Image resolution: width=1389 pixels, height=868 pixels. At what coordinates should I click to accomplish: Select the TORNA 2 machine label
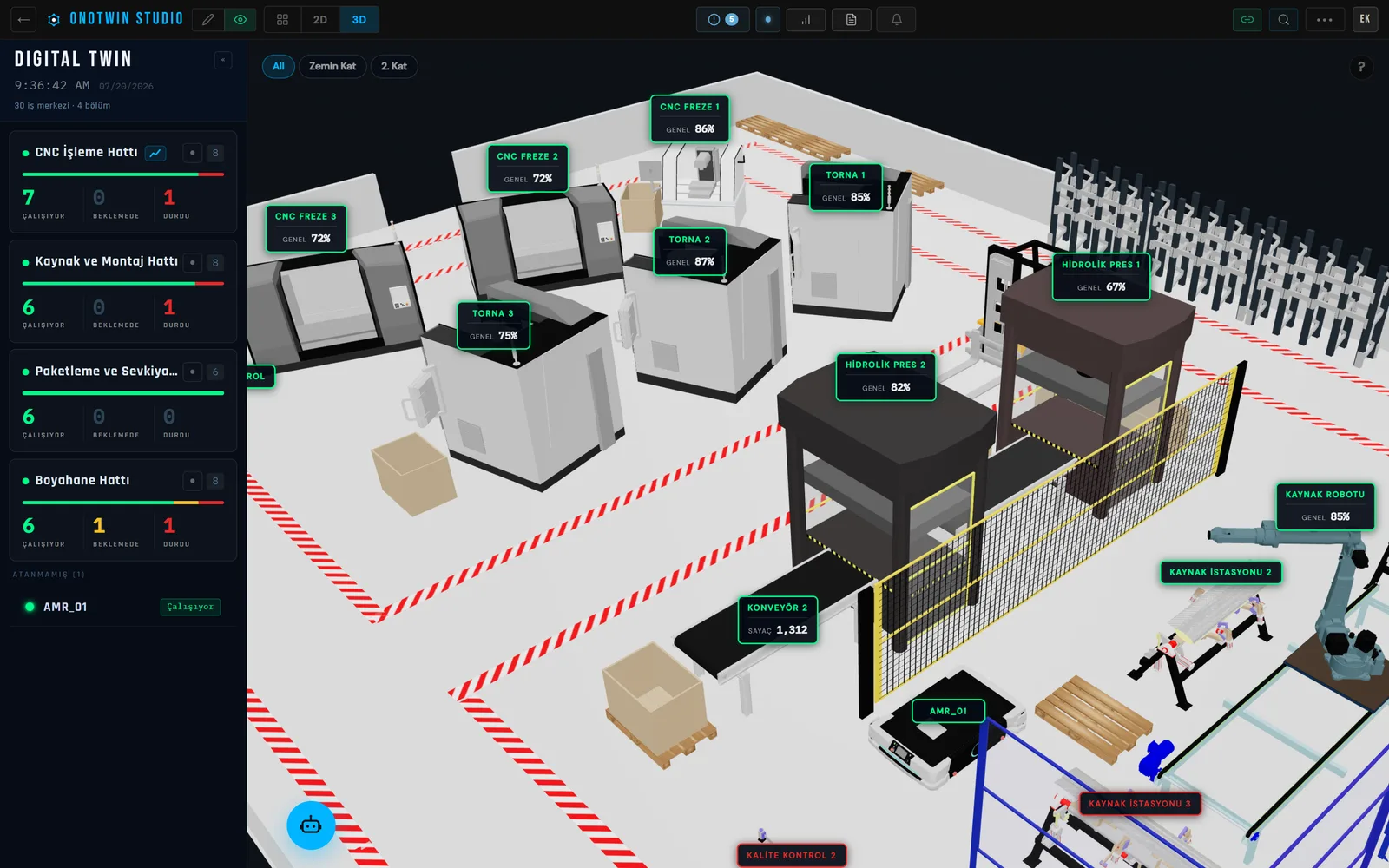pos(689,251)
